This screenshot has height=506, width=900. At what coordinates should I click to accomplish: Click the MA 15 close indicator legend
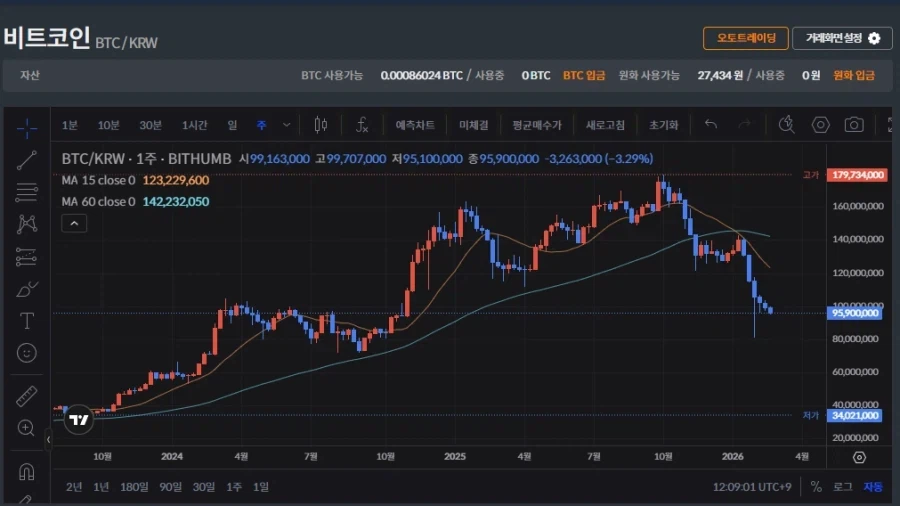click(x=135, y=180)
